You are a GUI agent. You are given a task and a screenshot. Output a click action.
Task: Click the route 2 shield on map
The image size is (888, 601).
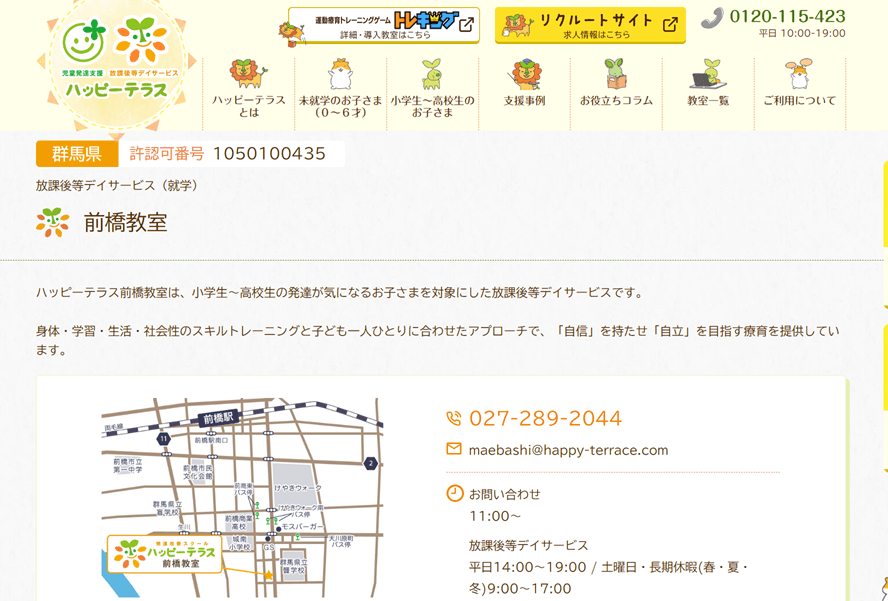coord(370,463)
